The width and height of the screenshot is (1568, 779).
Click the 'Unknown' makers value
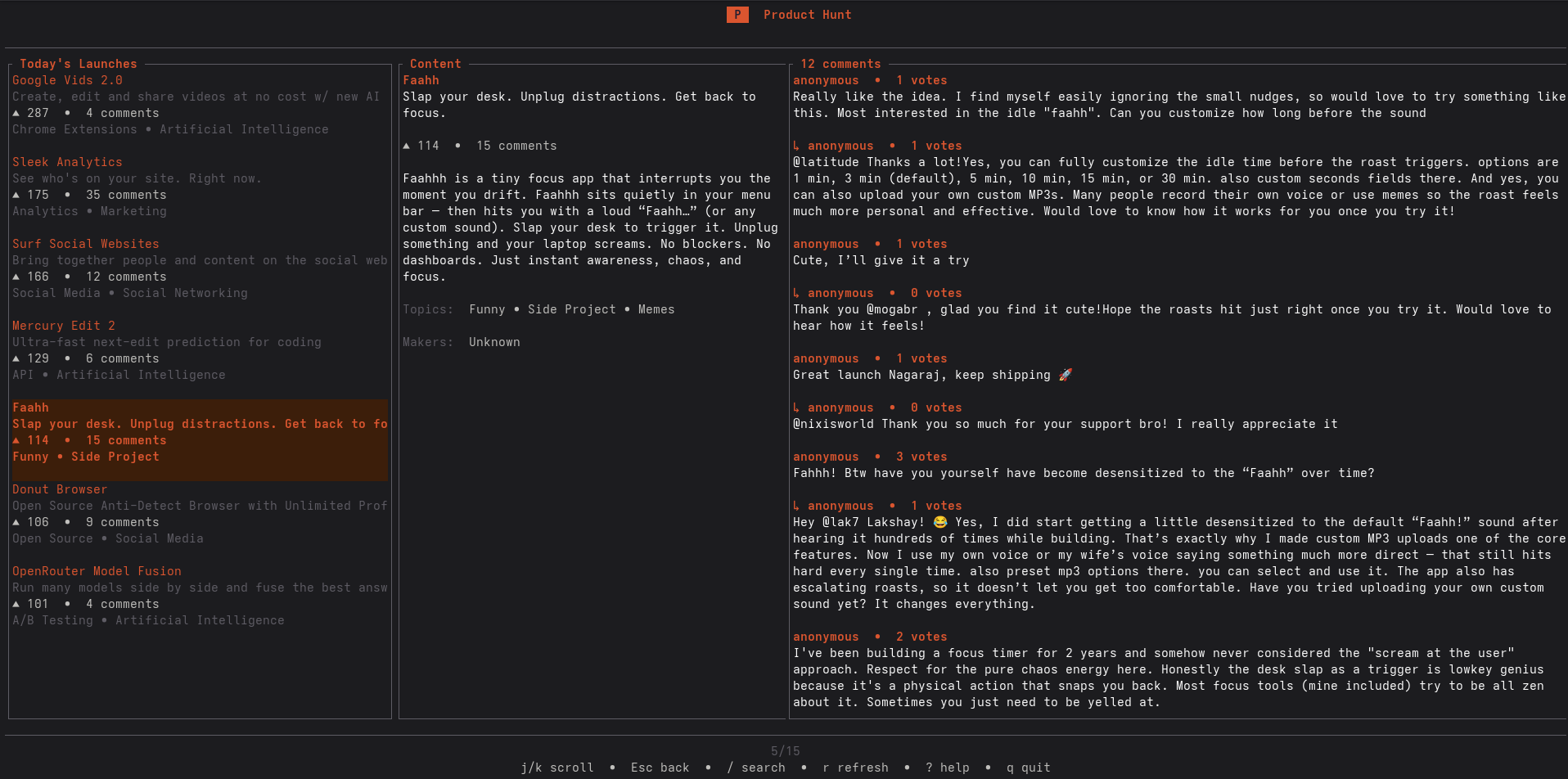click(494, 342)
